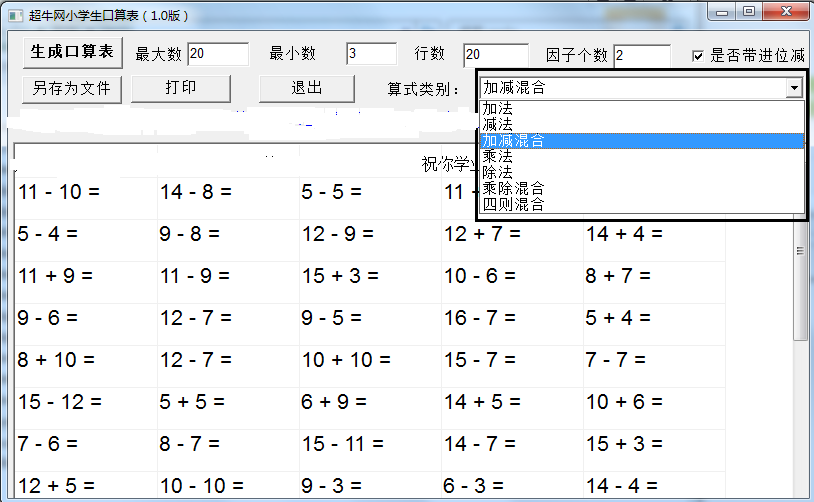Click the cell "12 + 5 ="

coord(86,486)
